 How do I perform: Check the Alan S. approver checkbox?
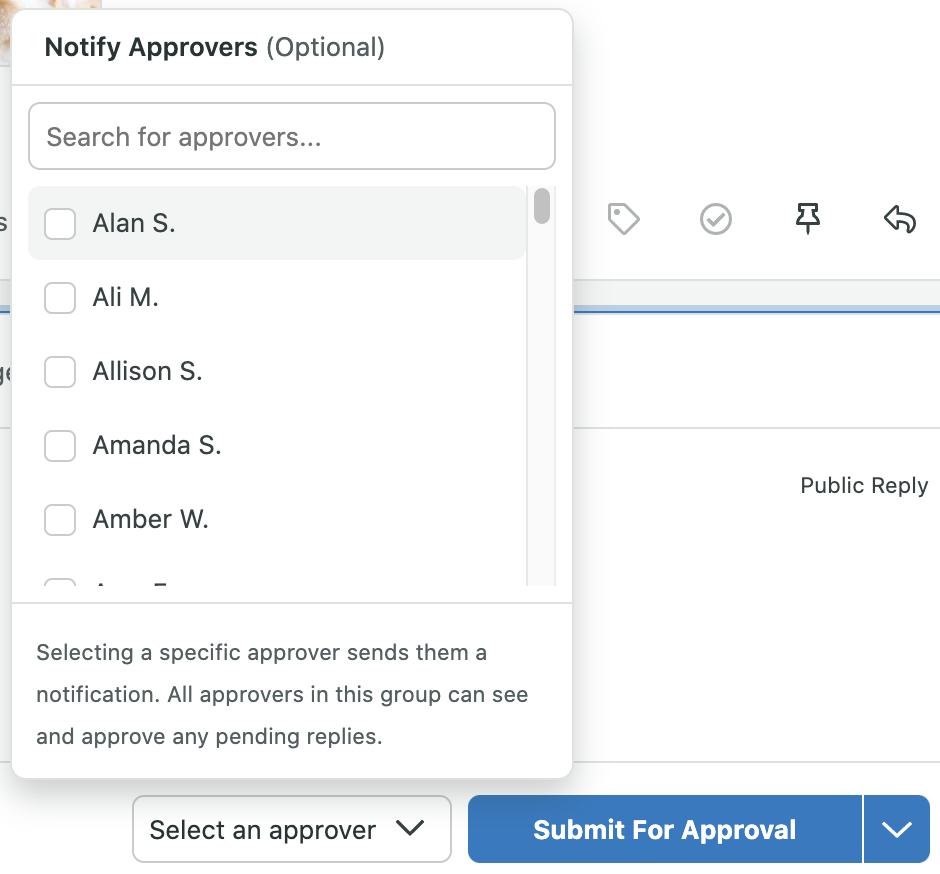pyautogui.click(x=60, y=224)
